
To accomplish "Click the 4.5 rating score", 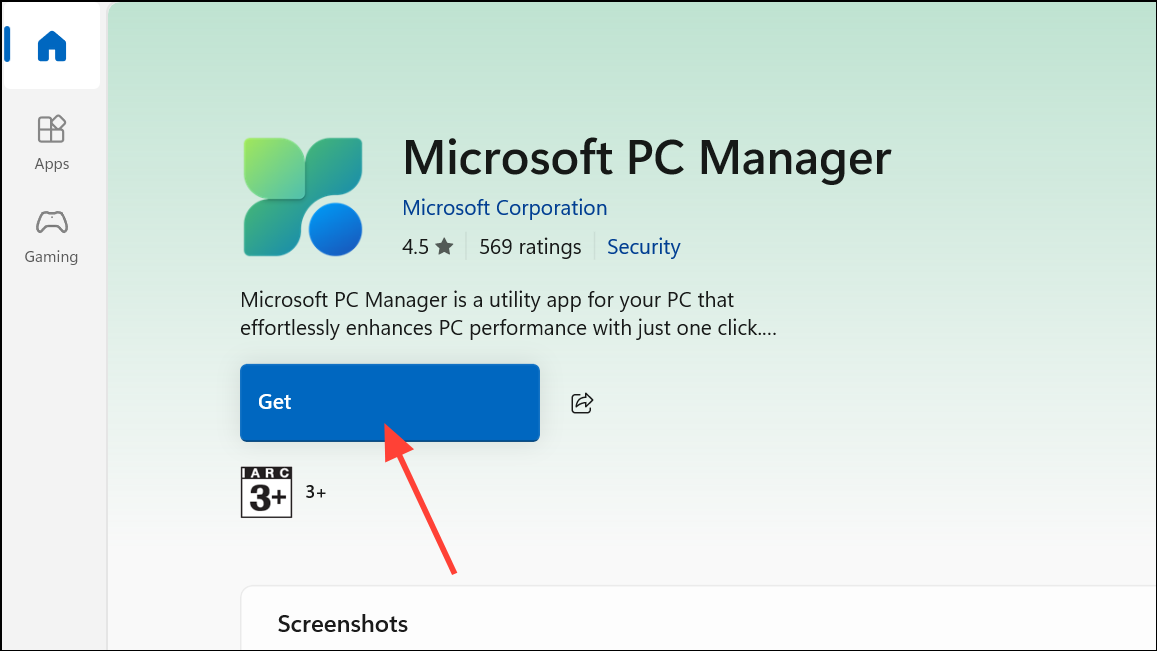I will point(415,247).
